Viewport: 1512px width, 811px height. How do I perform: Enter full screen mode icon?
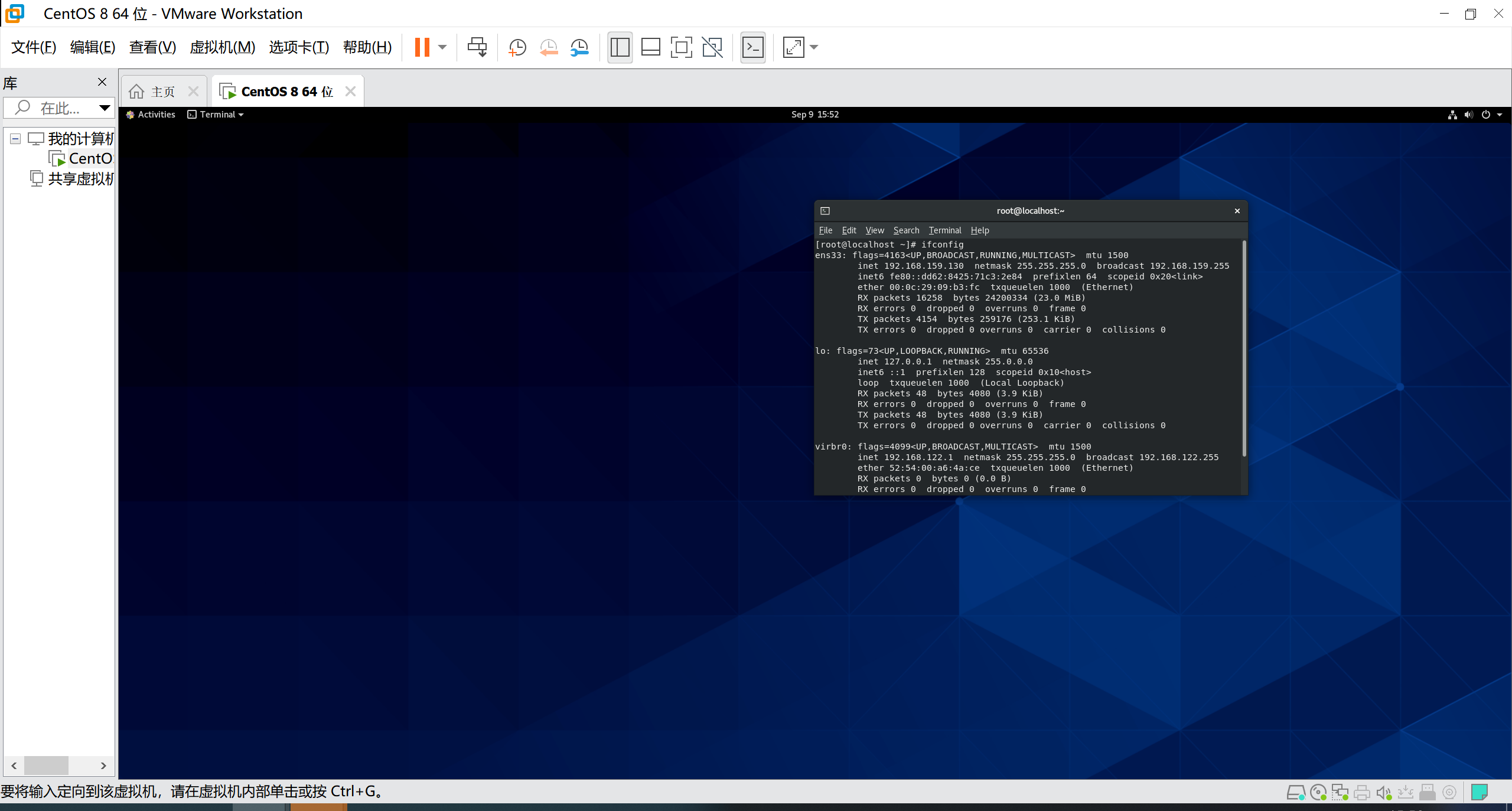pos(681,47)
